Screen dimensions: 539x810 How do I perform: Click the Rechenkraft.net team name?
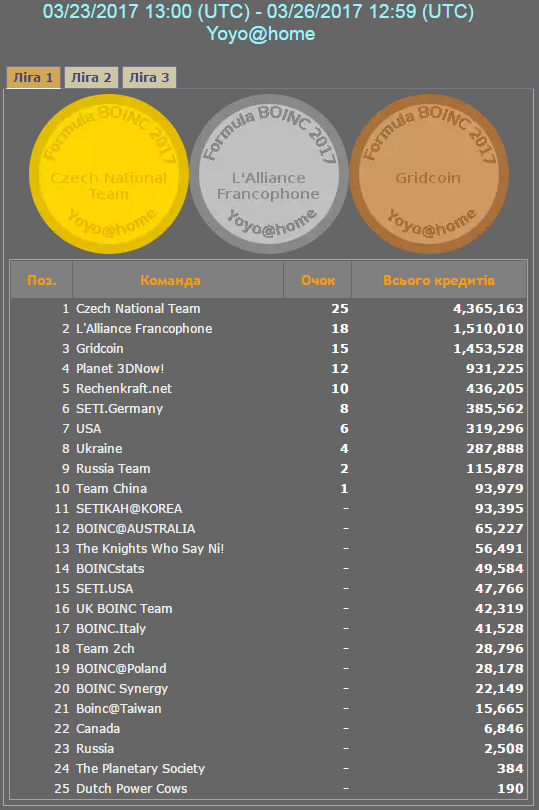pos(124,388)
